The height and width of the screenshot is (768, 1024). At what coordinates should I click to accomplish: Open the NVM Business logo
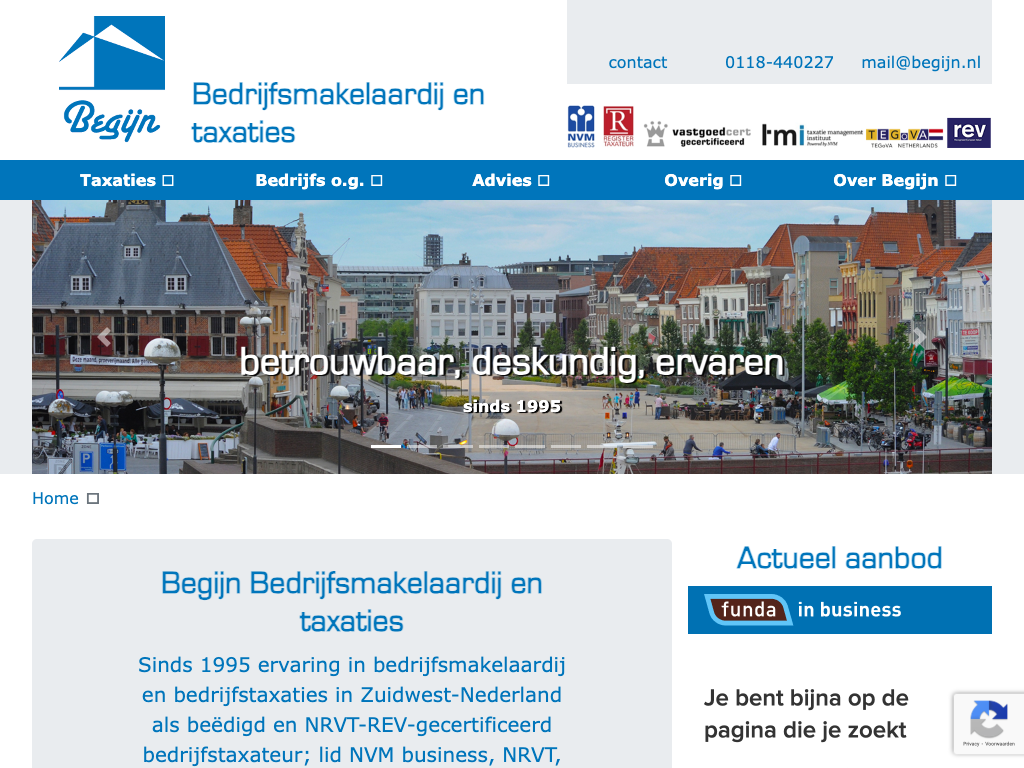coord(581,127)
